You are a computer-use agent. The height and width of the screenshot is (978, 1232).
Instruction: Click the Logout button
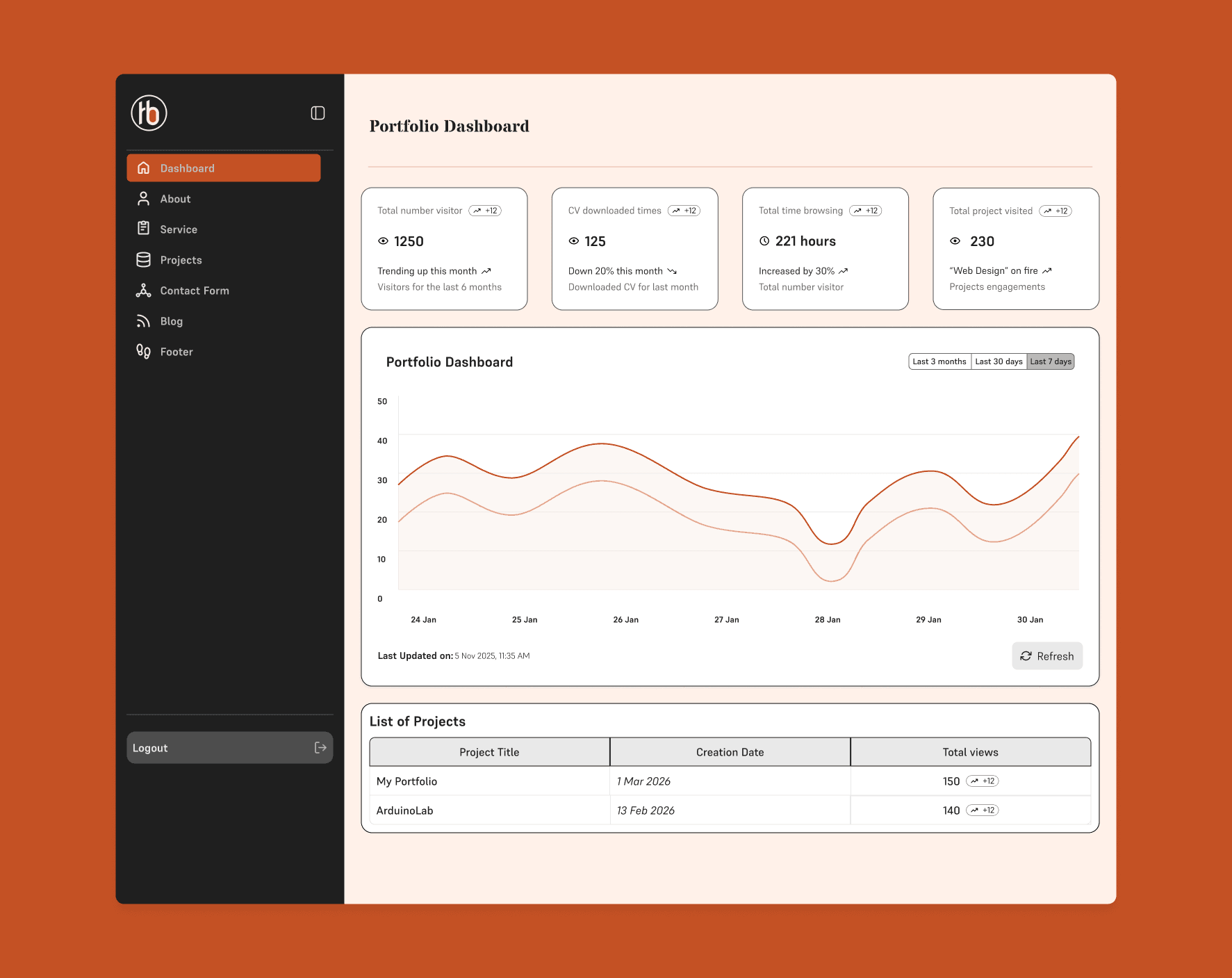229,747
